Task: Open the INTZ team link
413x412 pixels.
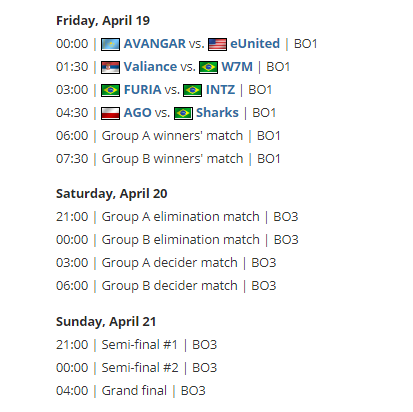Action: click(220, 90)
